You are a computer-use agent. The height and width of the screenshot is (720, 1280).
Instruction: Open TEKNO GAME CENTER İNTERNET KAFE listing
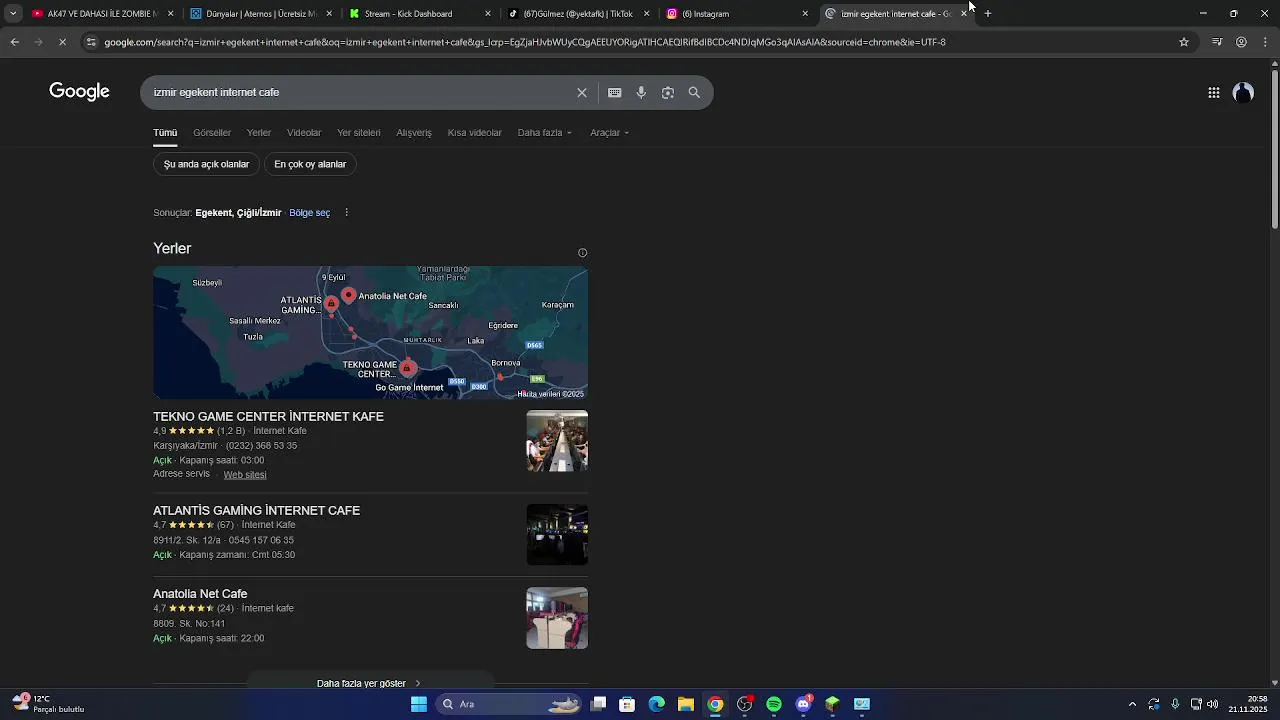pos(268,416)
